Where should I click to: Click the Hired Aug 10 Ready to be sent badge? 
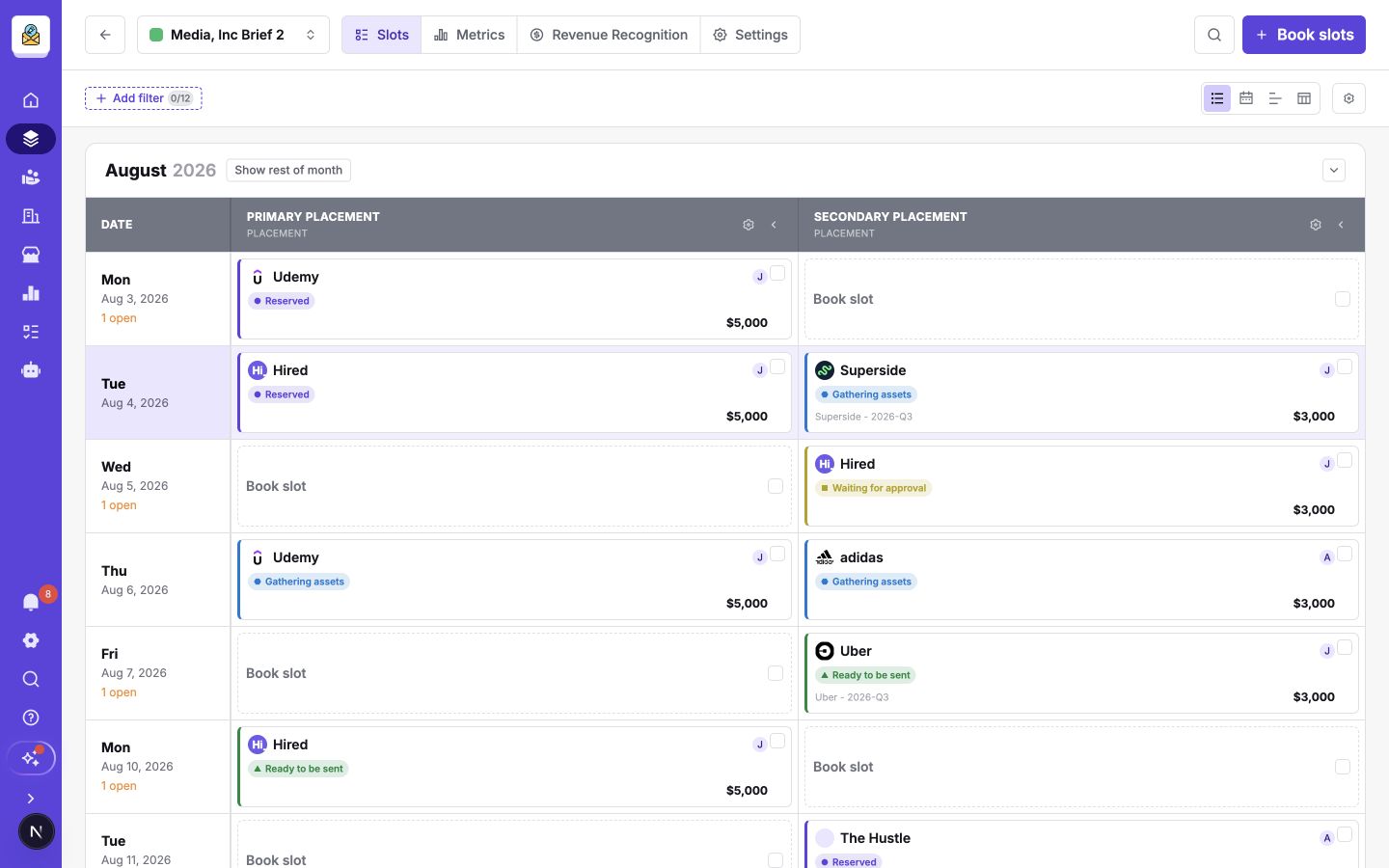pyautogui.click(x=298, y=769)
